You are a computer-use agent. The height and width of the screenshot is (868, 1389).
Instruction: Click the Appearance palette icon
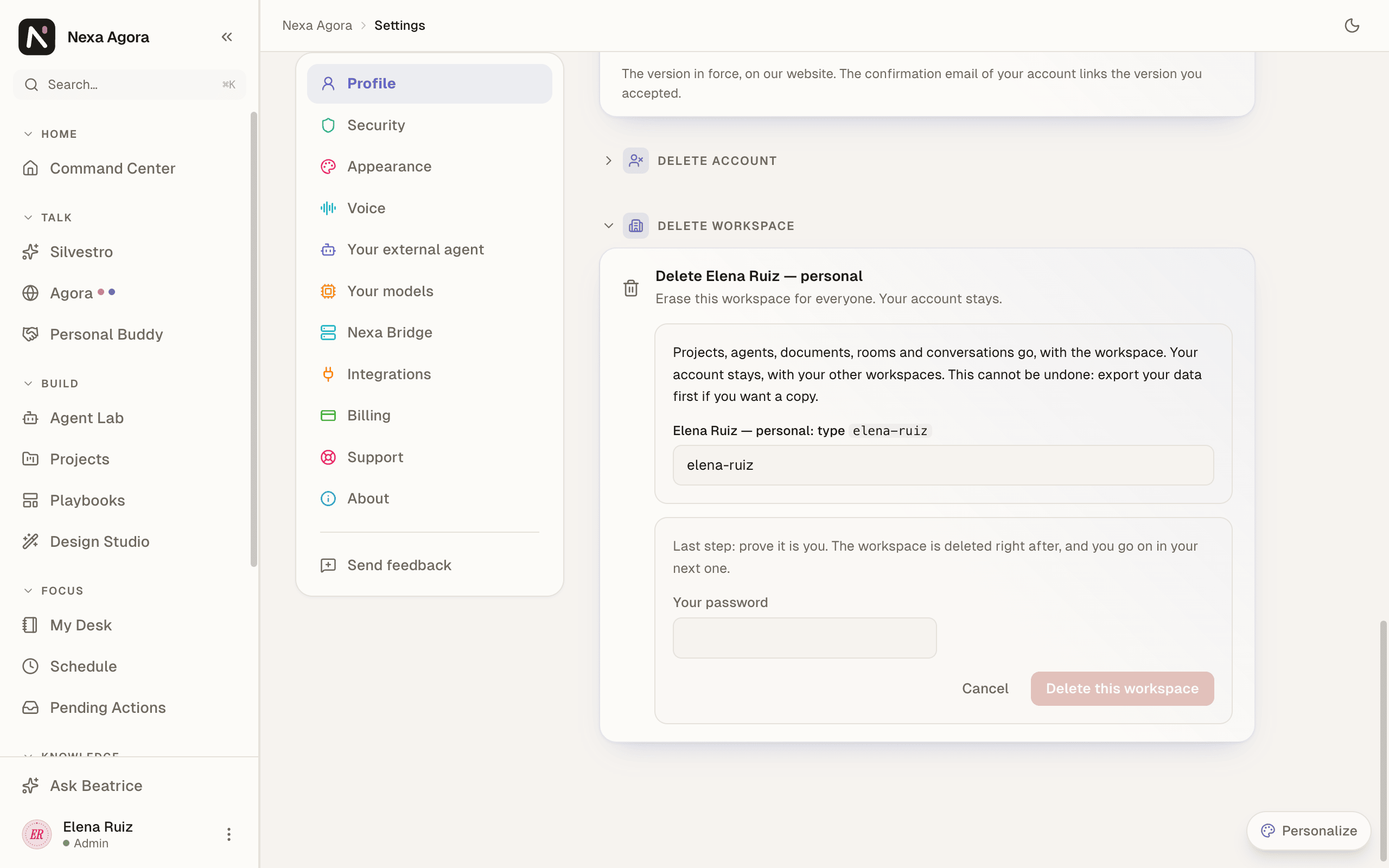pos(328,167)
